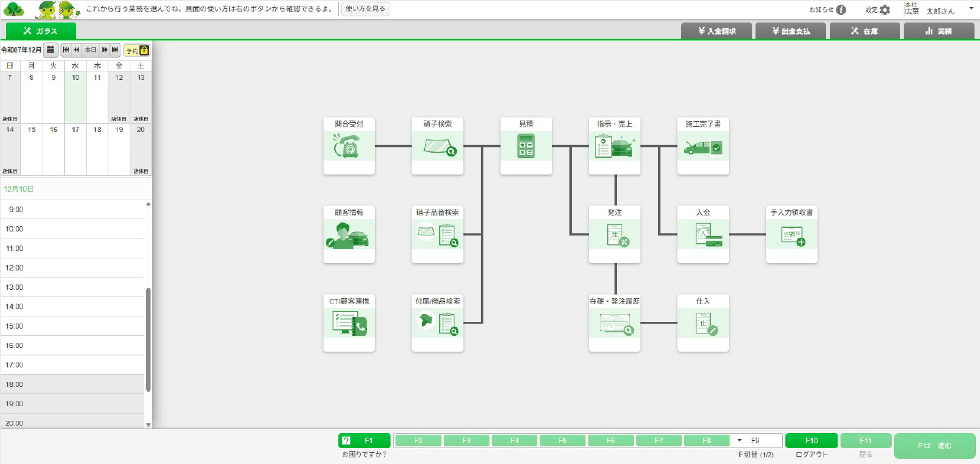Open the 硝子検索 glass search tile
980x464 pixels.
(x=438, y=146)
